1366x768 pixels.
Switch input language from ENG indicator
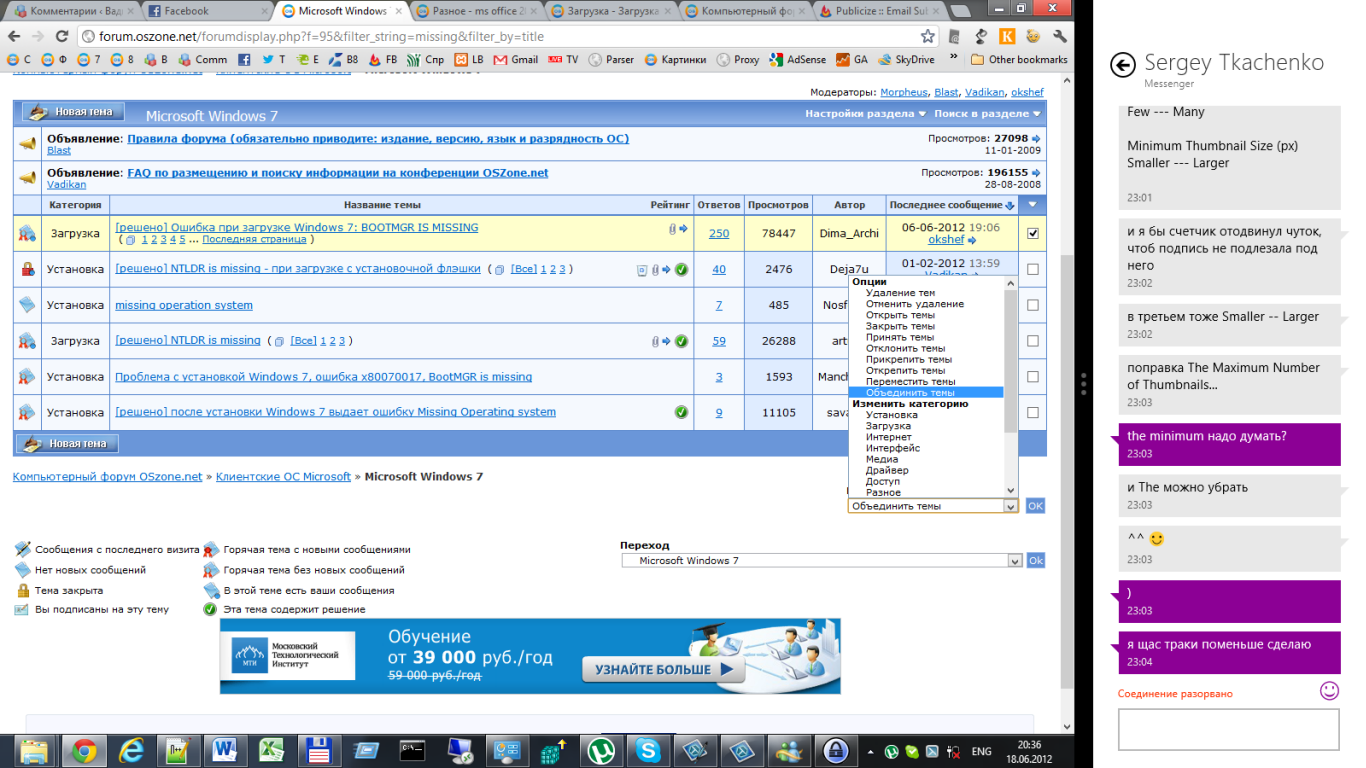tap(981, 751)
